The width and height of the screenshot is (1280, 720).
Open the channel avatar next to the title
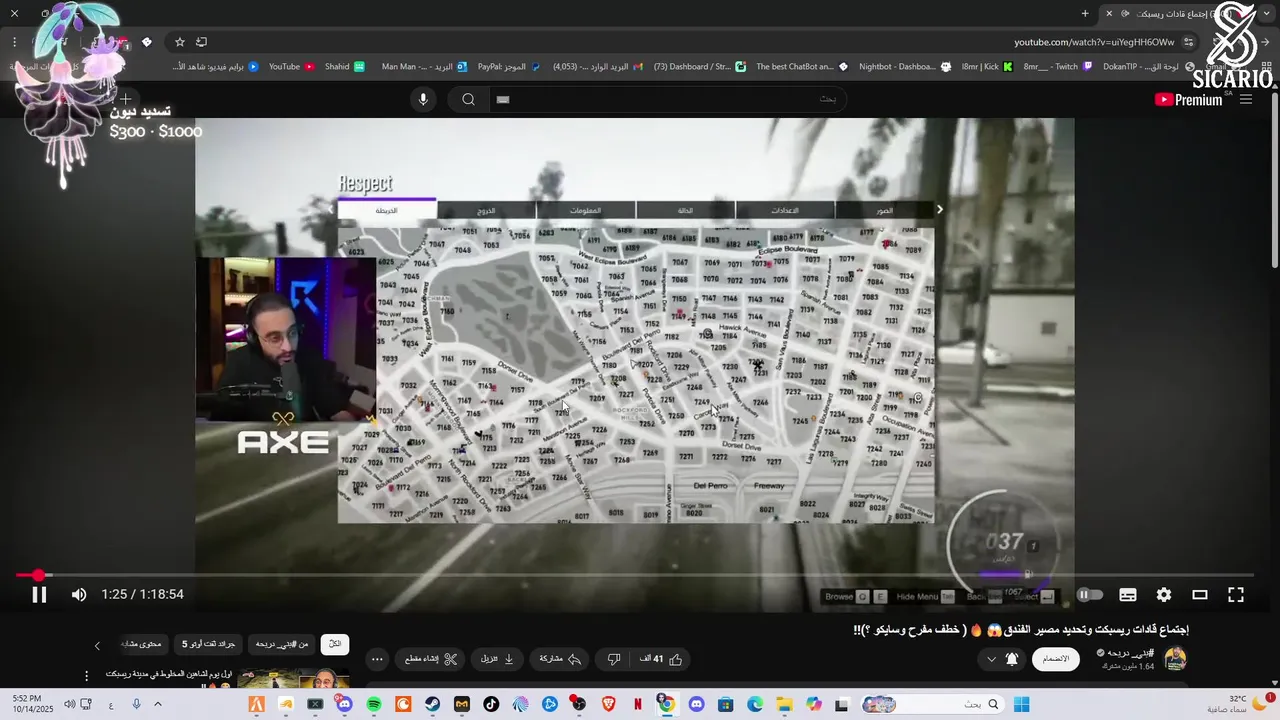point(1176,659)
